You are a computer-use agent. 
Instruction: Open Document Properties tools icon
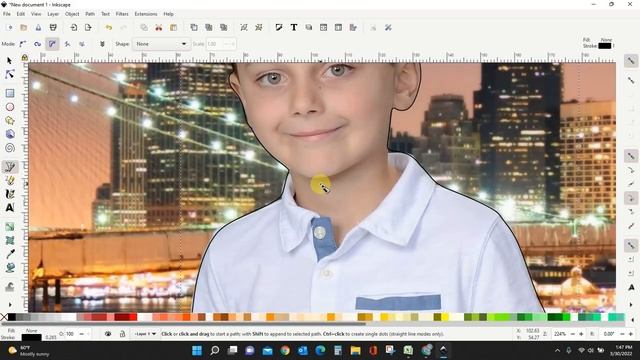click(388, 27)
